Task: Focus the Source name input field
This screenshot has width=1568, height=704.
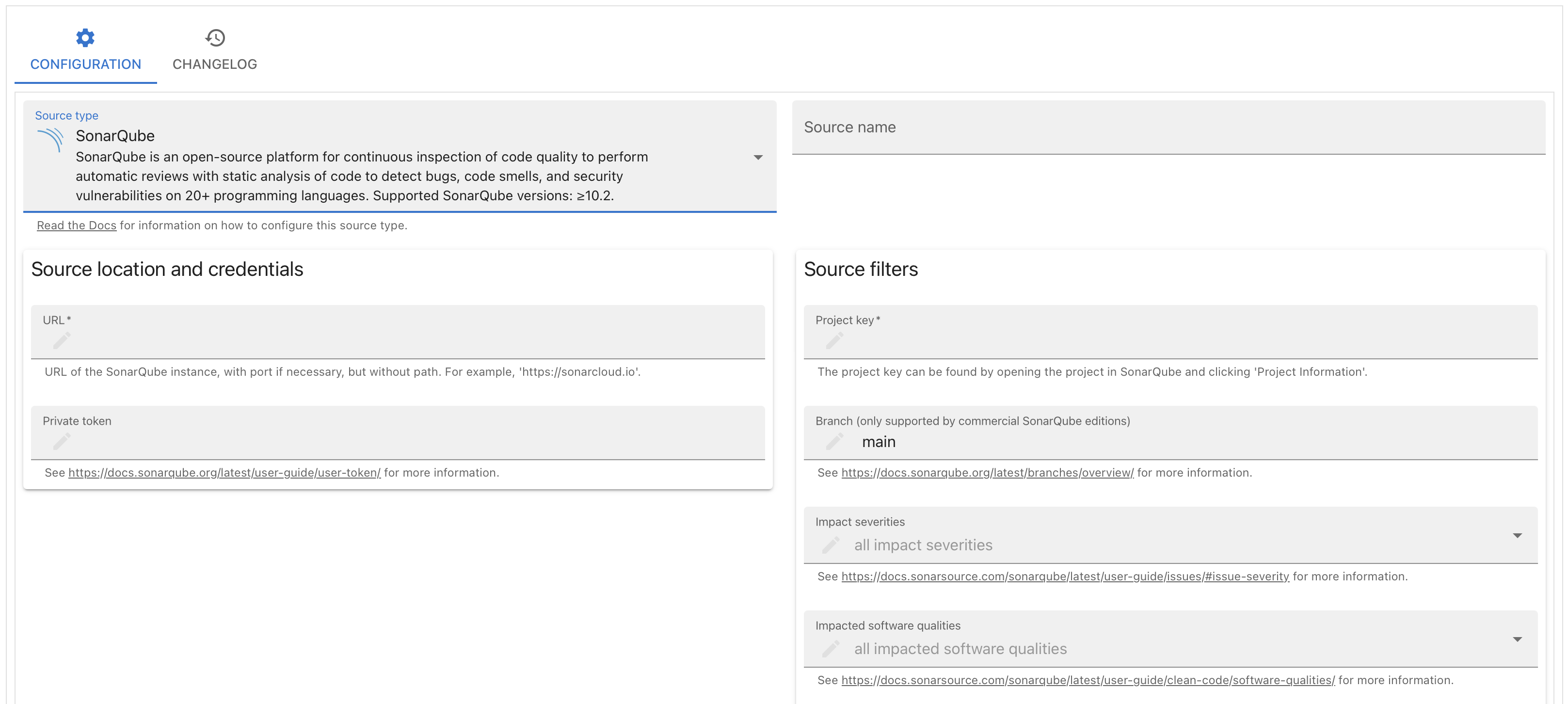Action: tap(1168, 127)
